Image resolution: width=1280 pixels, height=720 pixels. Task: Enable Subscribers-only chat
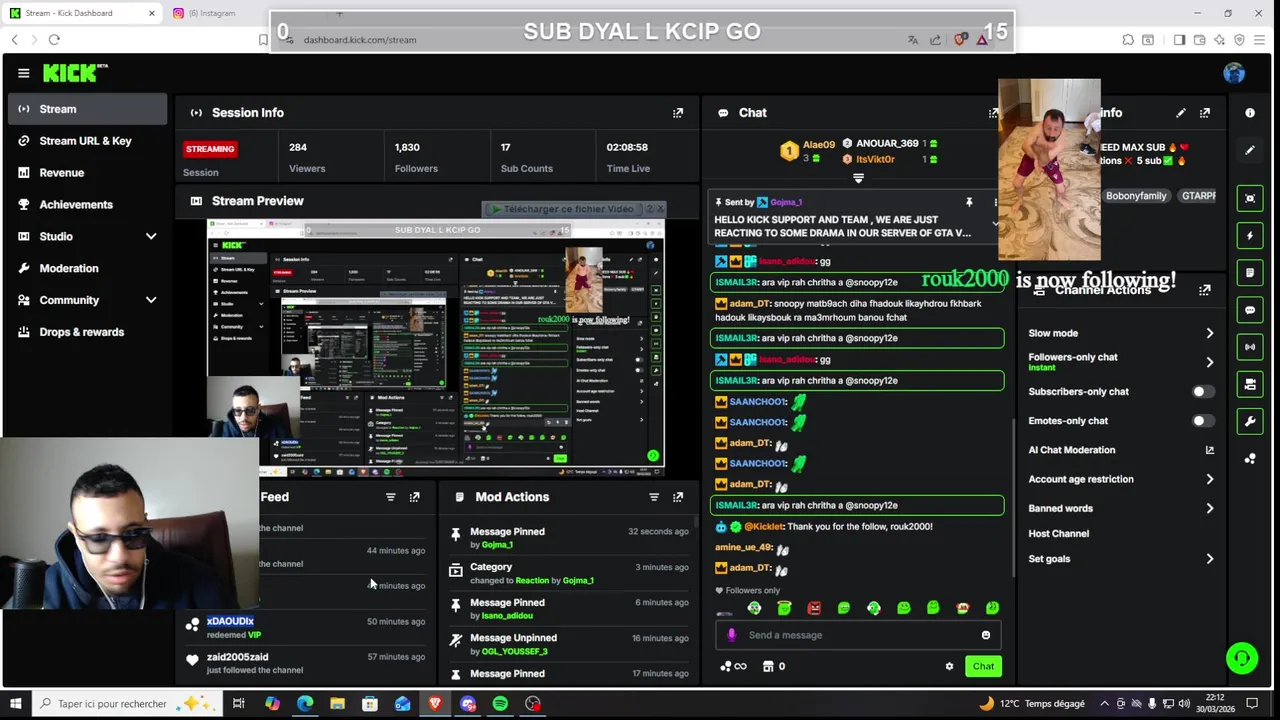pos(1203,392)
